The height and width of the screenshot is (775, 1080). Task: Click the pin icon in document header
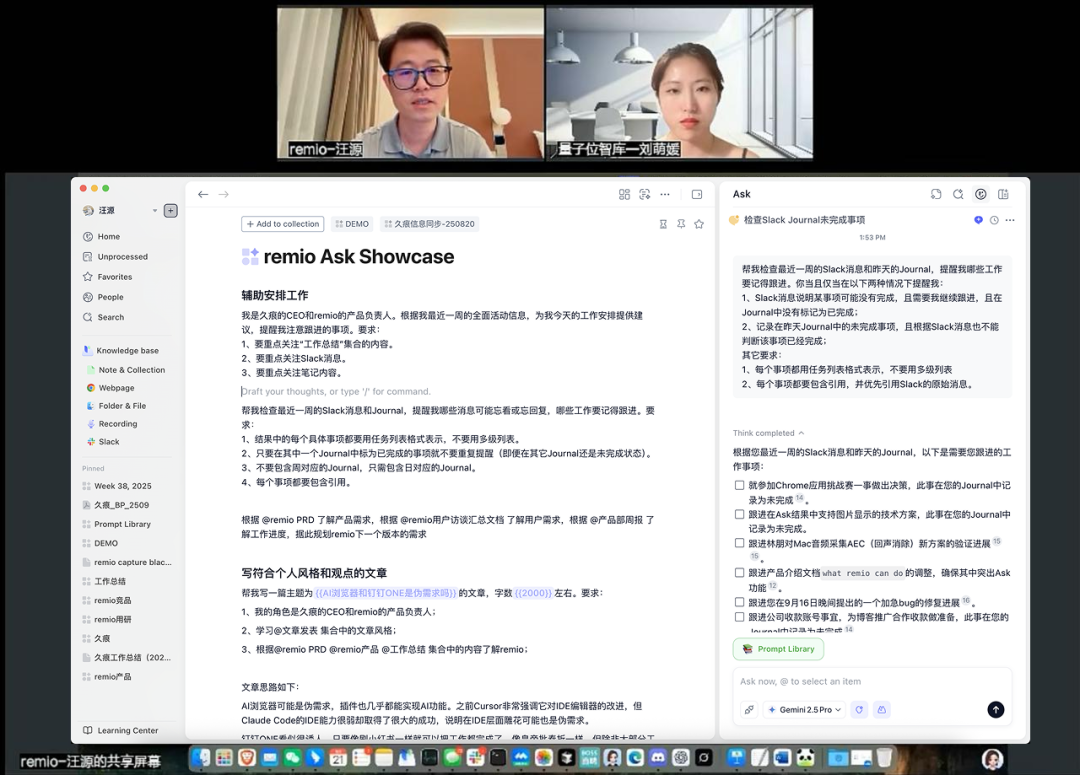[681, 224]
